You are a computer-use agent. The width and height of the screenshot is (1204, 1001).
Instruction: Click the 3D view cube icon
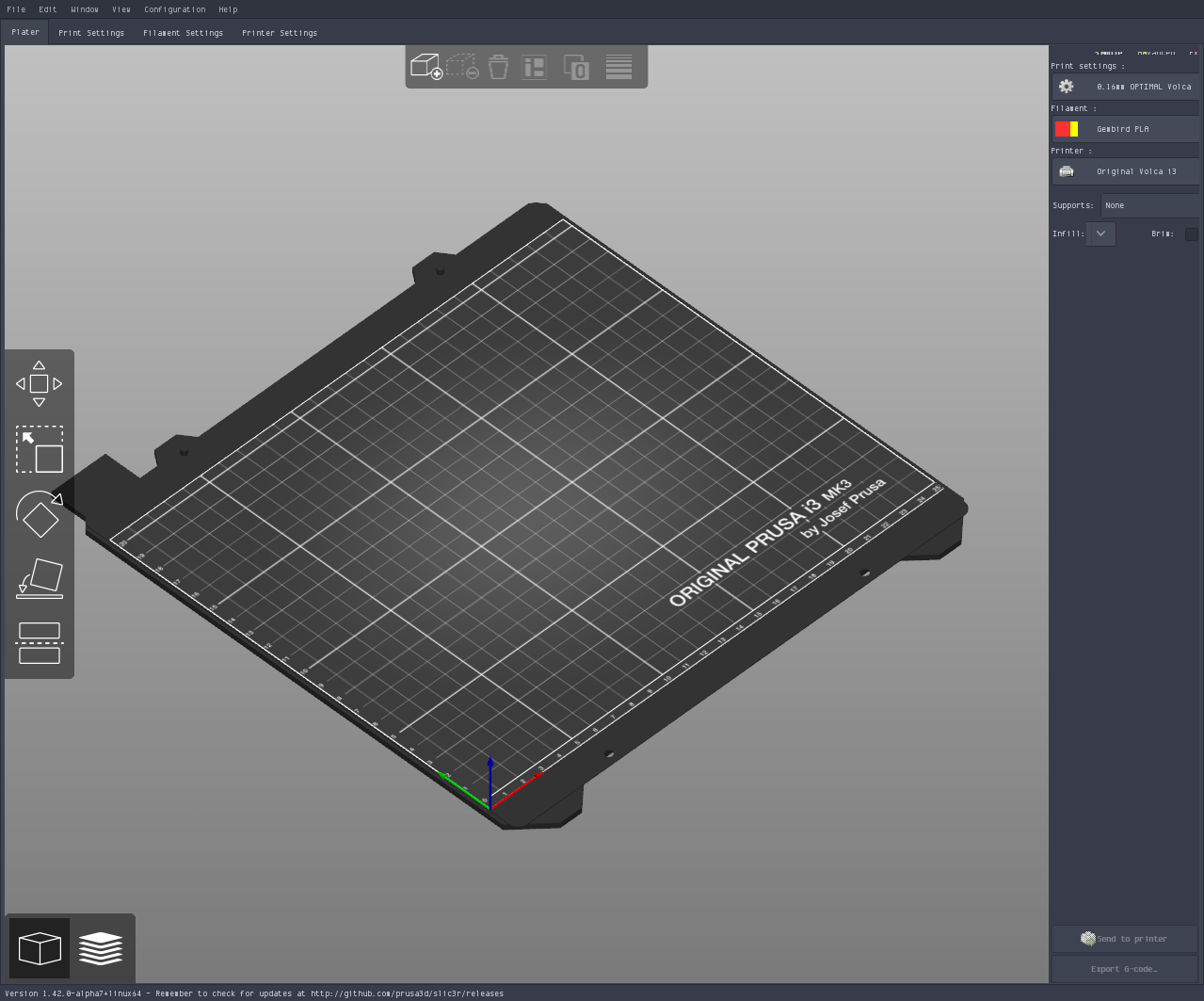(x=39, y=947)
